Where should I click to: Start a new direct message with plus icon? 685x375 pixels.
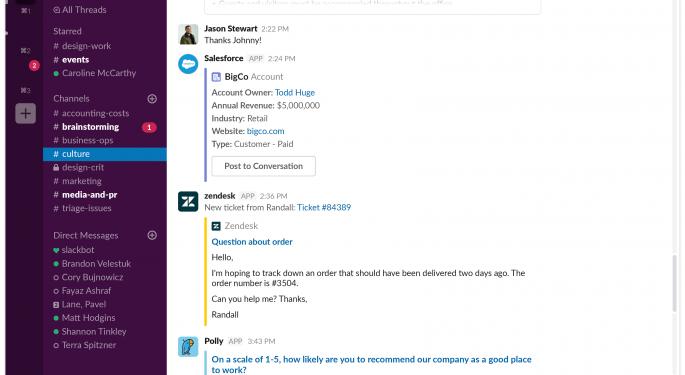(x=152, y=236)
